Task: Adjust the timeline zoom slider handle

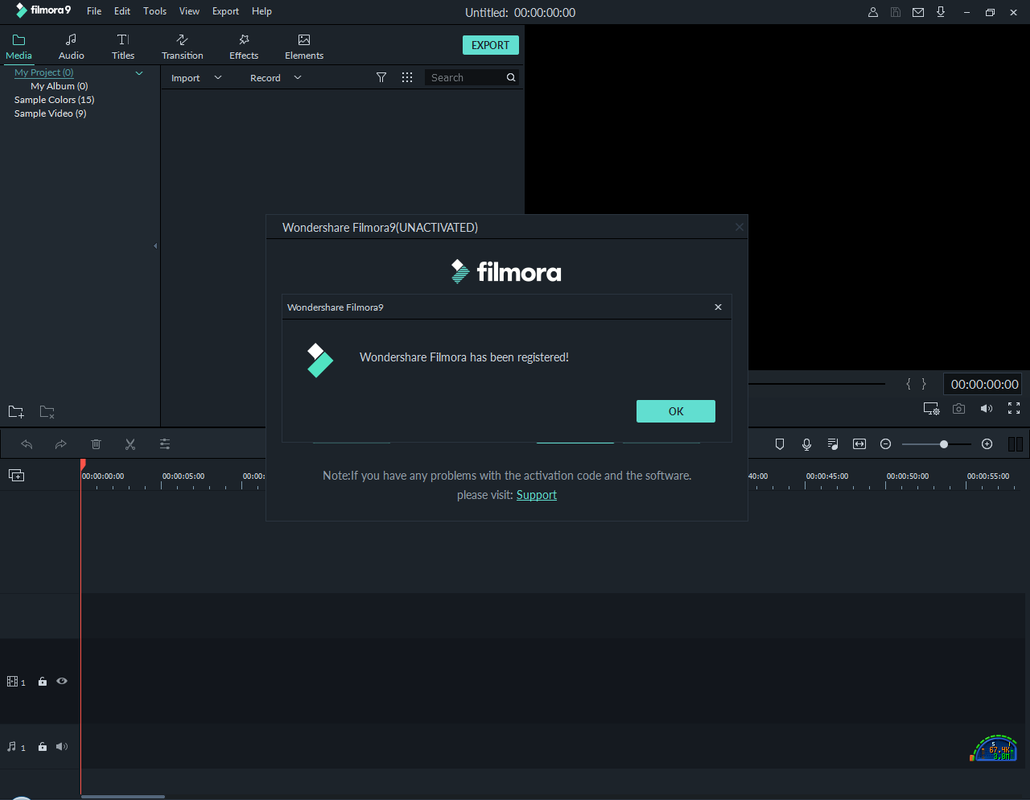Action: [943, 444]
